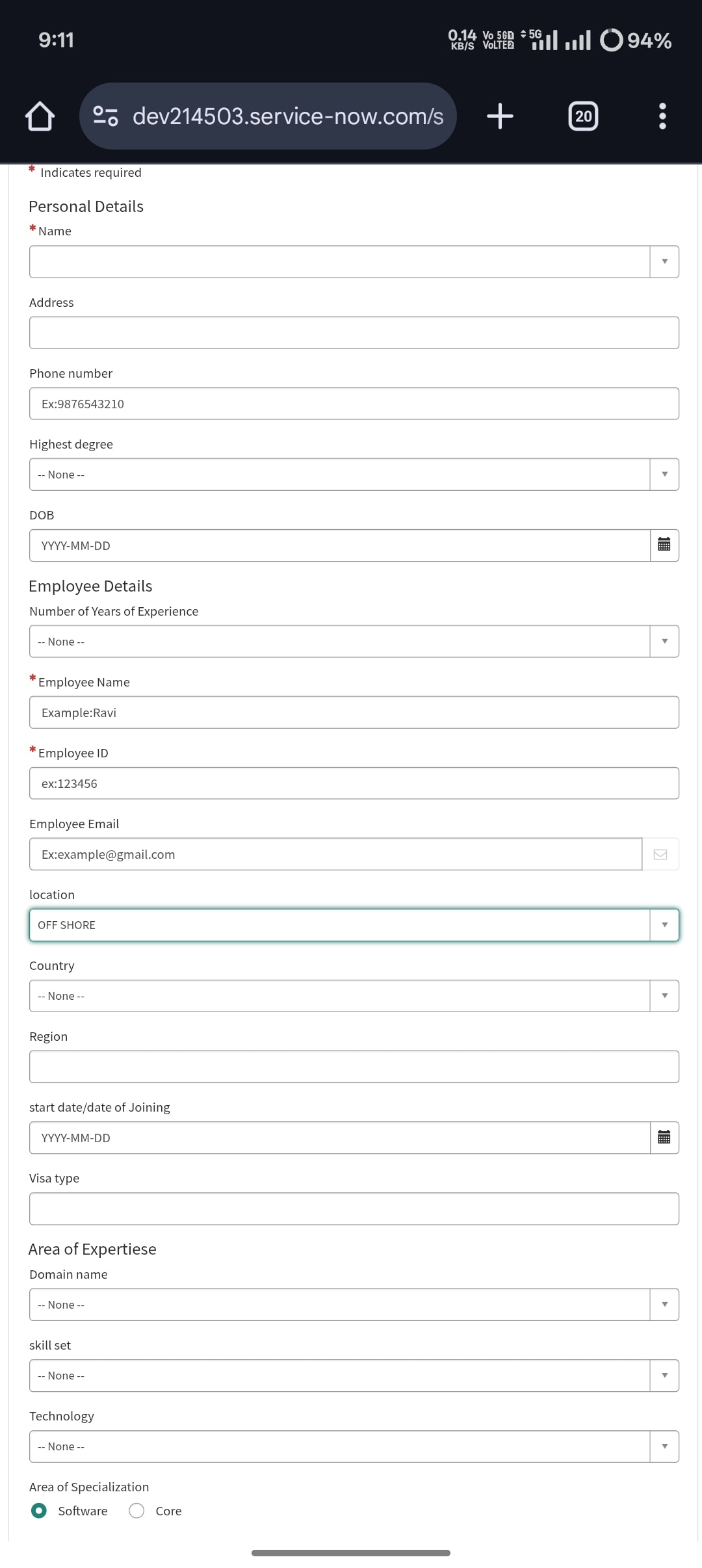Tap the 'Area of Expertiese' heading
The width and height of the screenshot is (702, 1568).
(92, 1249)
